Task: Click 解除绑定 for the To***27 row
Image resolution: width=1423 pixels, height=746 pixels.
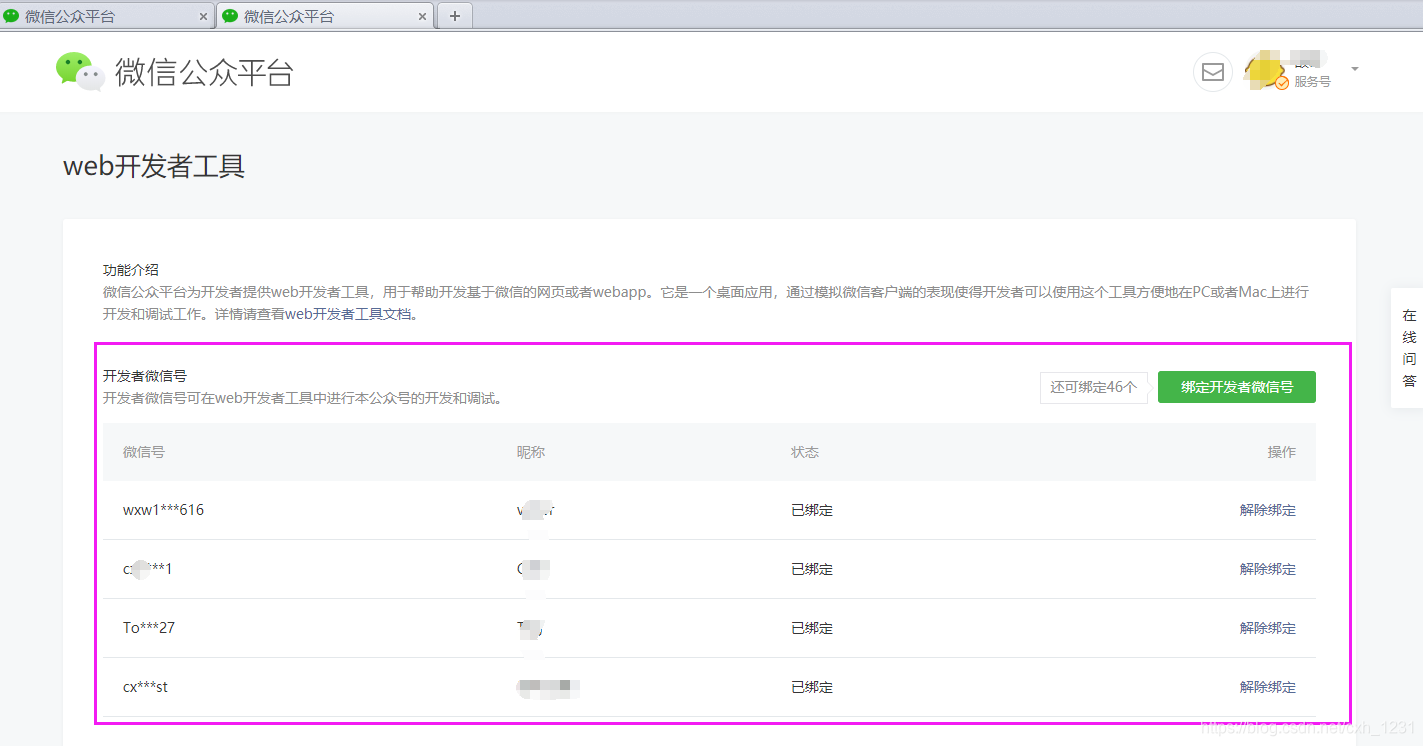Action: coord(1267,628)
